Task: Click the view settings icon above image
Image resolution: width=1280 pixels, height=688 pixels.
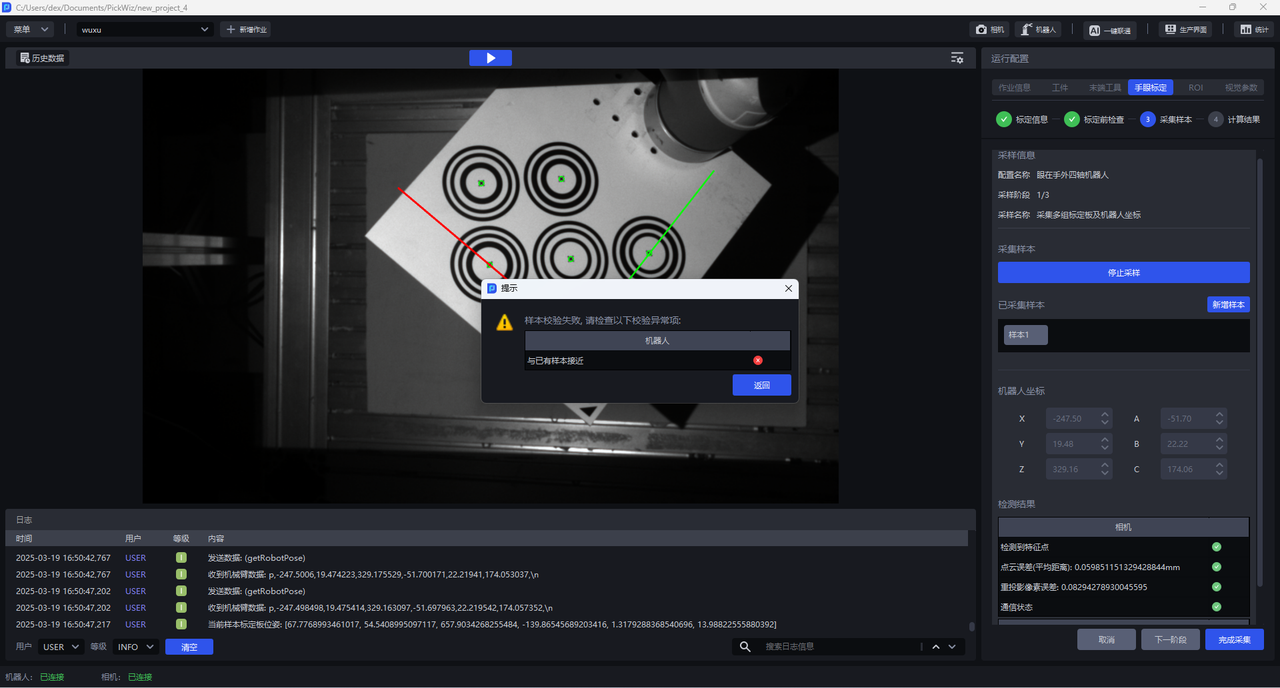Action: click(x=957, y=58)
